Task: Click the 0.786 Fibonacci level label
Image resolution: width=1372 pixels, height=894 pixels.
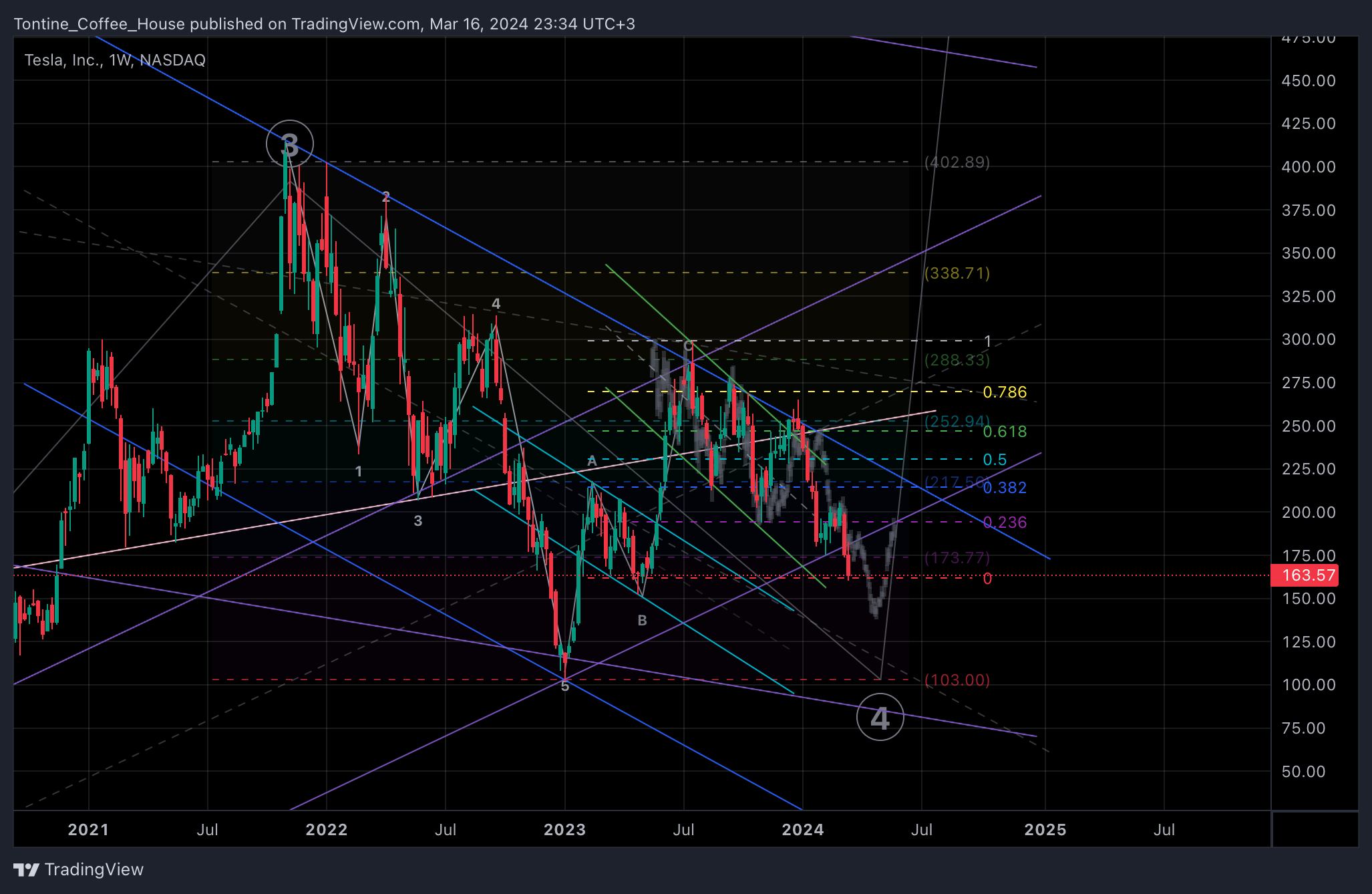Action: pos(1005,392)
